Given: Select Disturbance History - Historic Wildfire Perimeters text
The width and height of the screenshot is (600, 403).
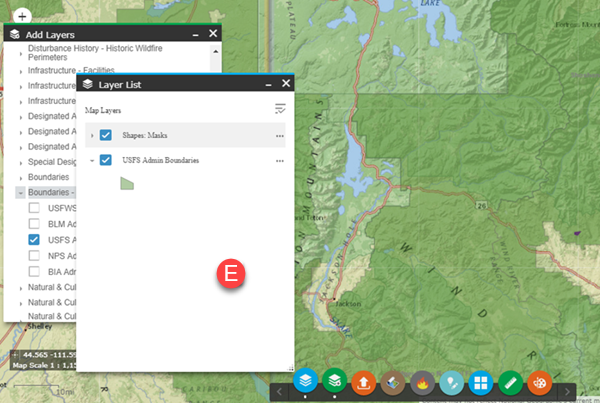Looking at the screenshot, I should [95, 53].
